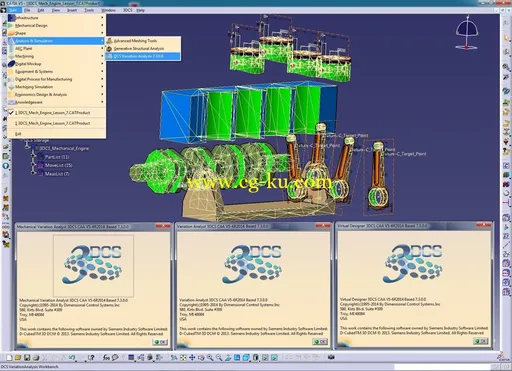This screenshot has height=371, width=512.
Task: Expand the Machining submenu
Action: [x=56, y=56]
